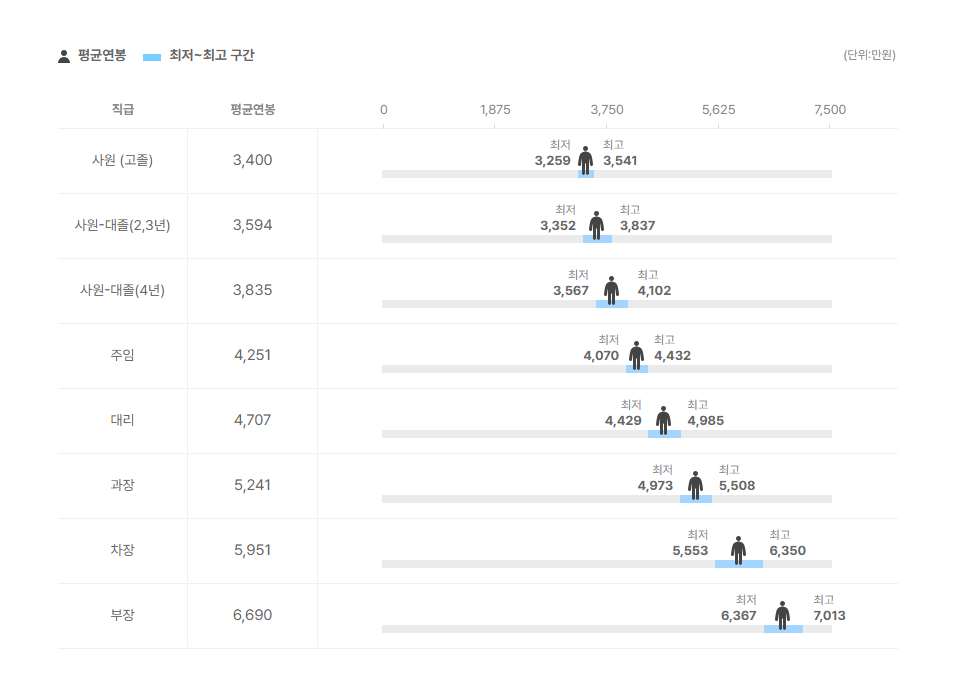
Task: Click the person icon in 주임 row
Action: pos(636,355)
